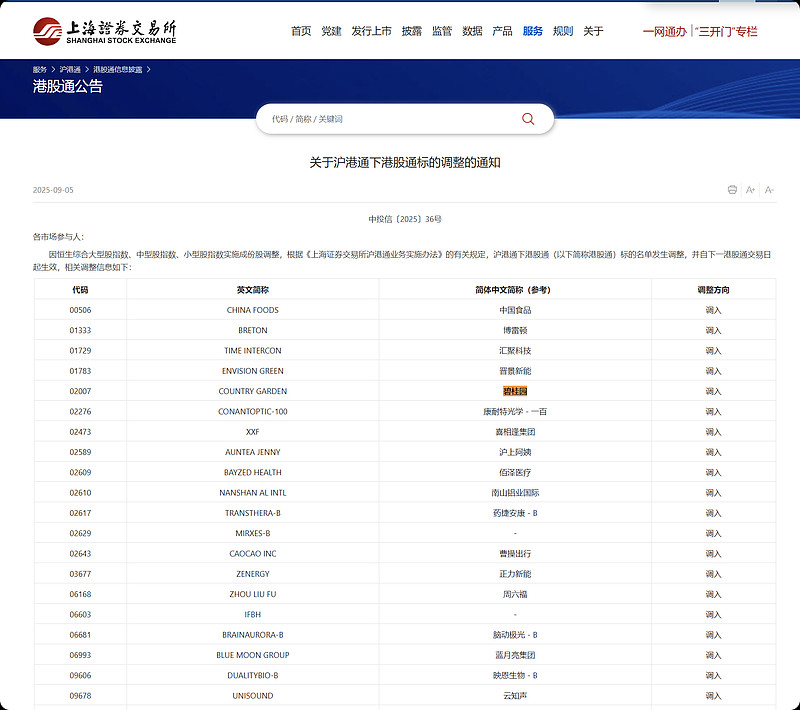The height and width of the screenshot is (710, 800).
Task: Click the red search magnifier icon
Action: pyautogui.click(x=528, y=119)
